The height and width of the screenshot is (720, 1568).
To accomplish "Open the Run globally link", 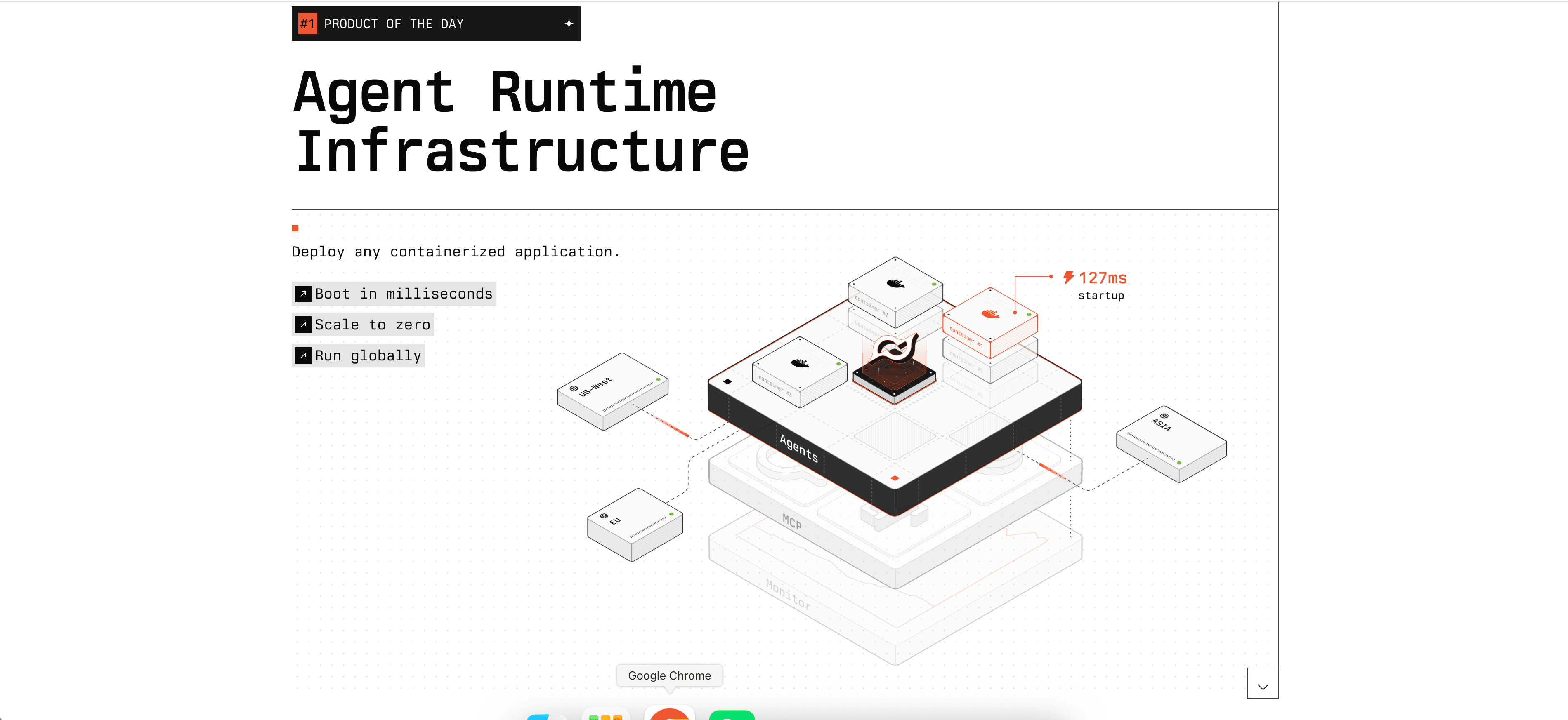I will pyautogui.click(x=368, y=355).
